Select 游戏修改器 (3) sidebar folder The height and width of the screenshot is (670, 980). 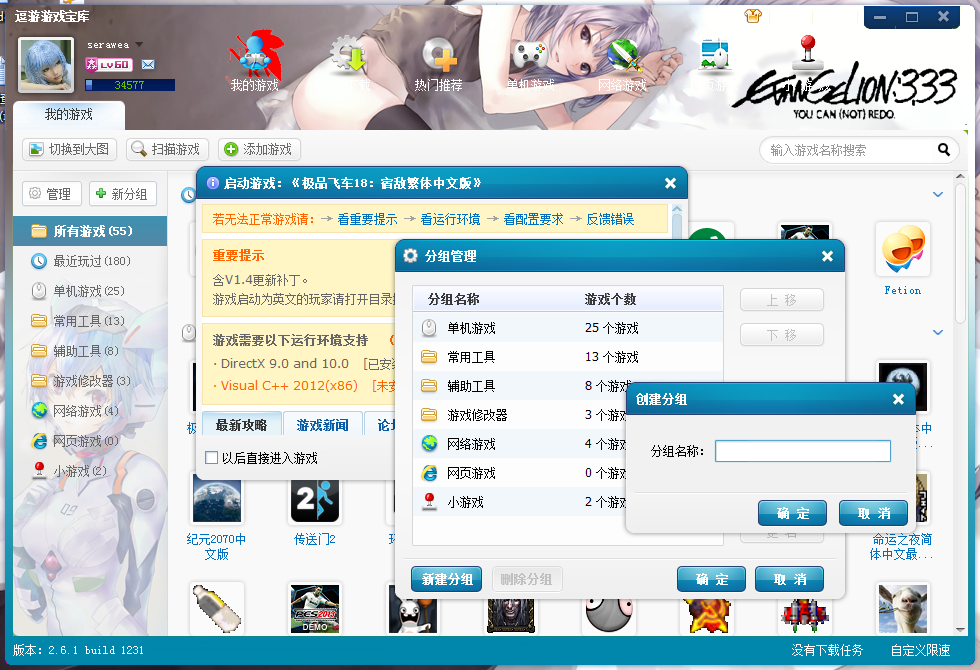tap(90, 381)
